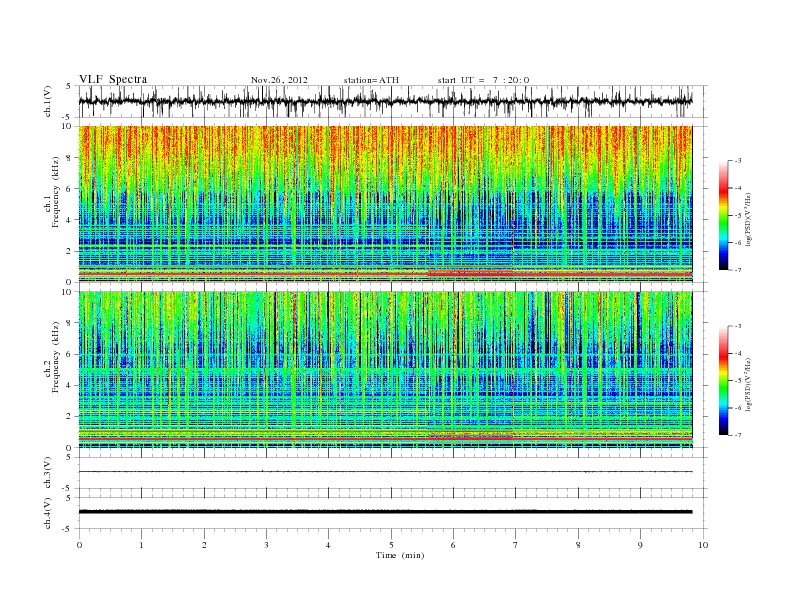Click the '0' tick label on time axis
This screenshot has width=792, height=612.
(79, 545)
